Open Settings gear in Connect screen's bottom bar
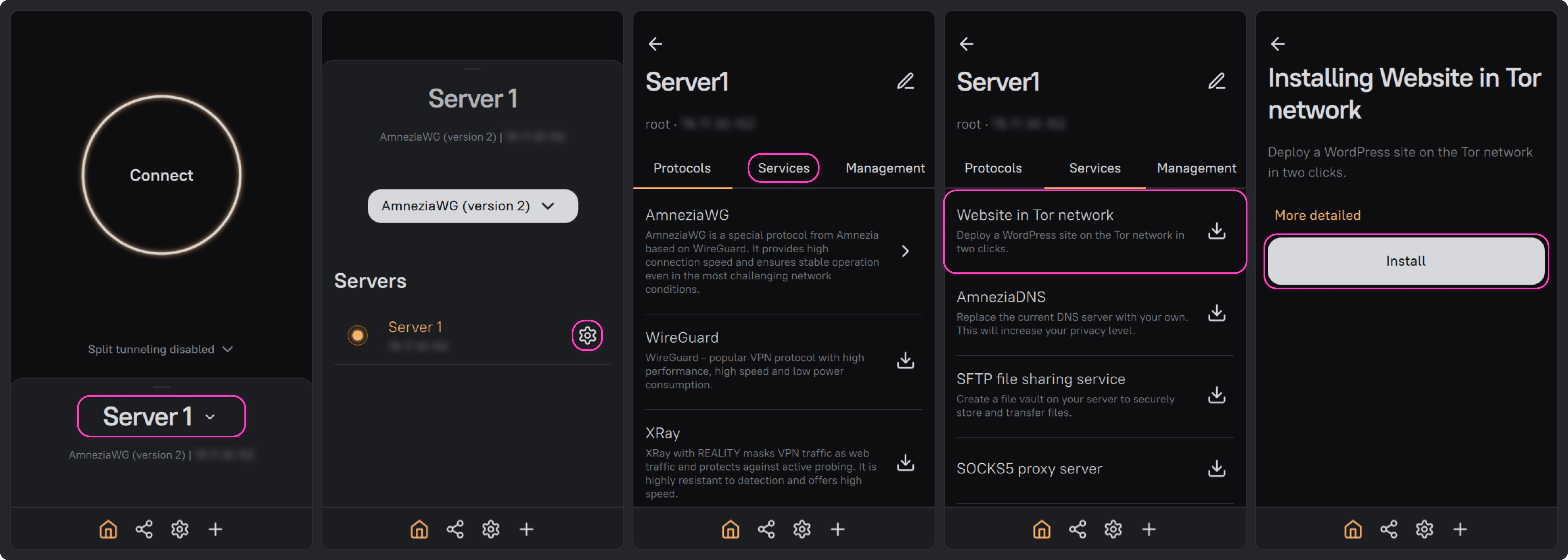The height and width of the screenshot is (560, 1568). [180, 529]
